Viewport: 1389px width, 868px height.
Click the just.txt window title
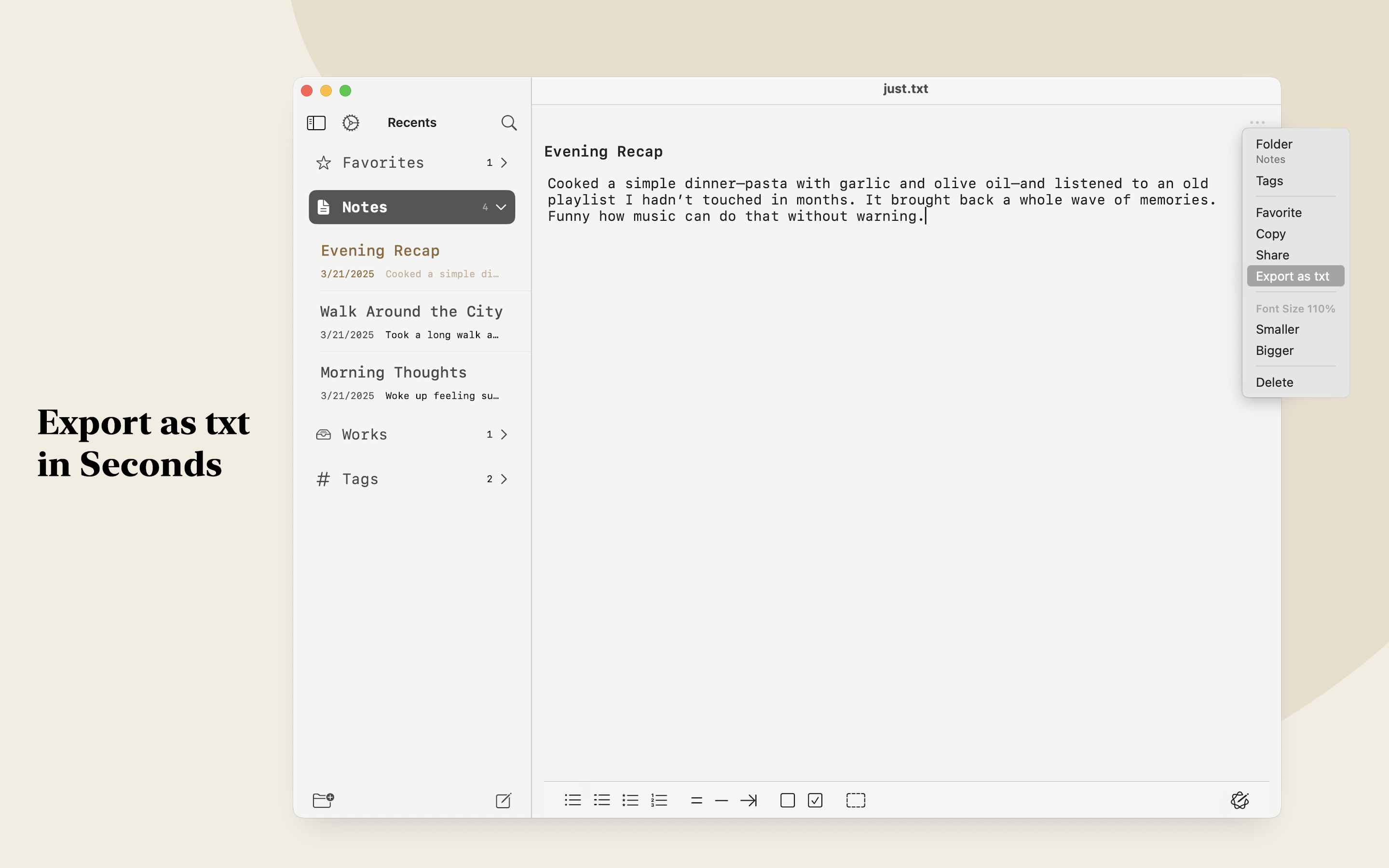905,89
